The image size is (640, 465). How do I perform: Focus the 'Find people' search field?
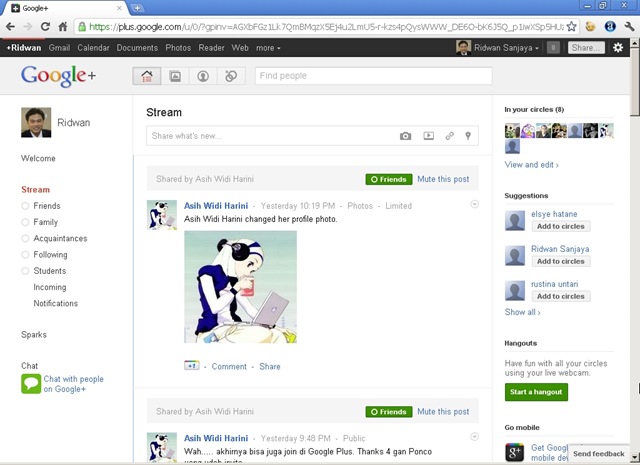tap(373, 76)
